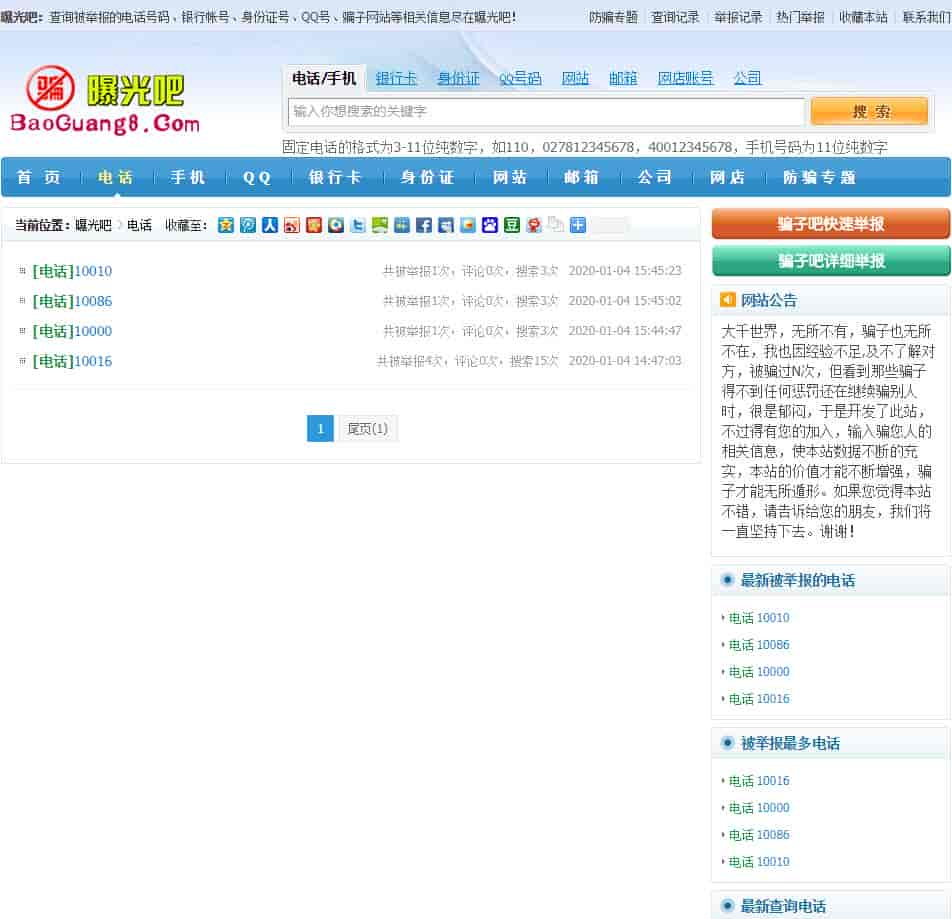The image size is (952, 919).
Task: Share to Facebook using its icon
Action: (424, 225)
